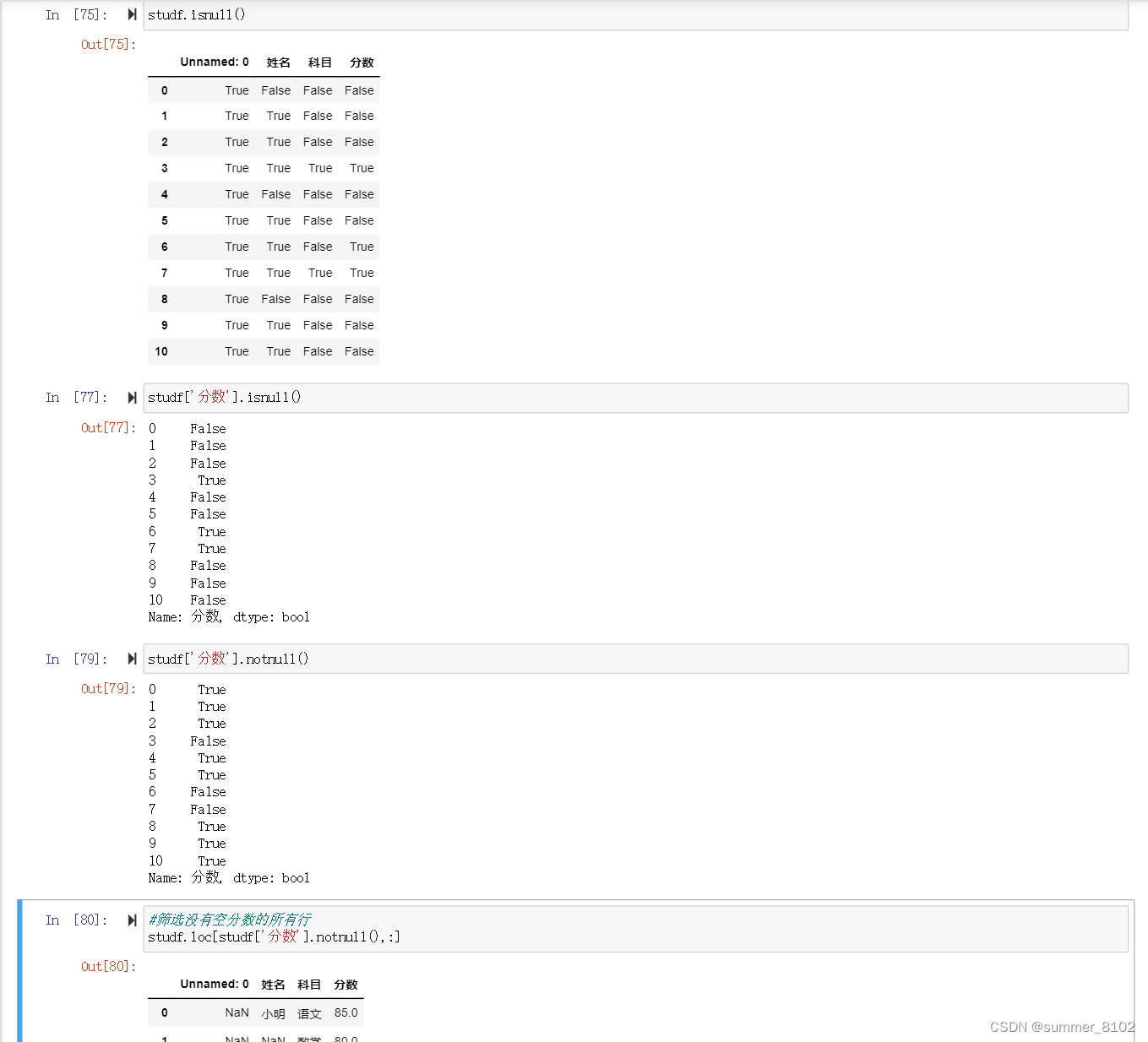
Task: Click 'Name: 分数, dtype: bool' under Out[77]
Action: click(x=229, y=617)
